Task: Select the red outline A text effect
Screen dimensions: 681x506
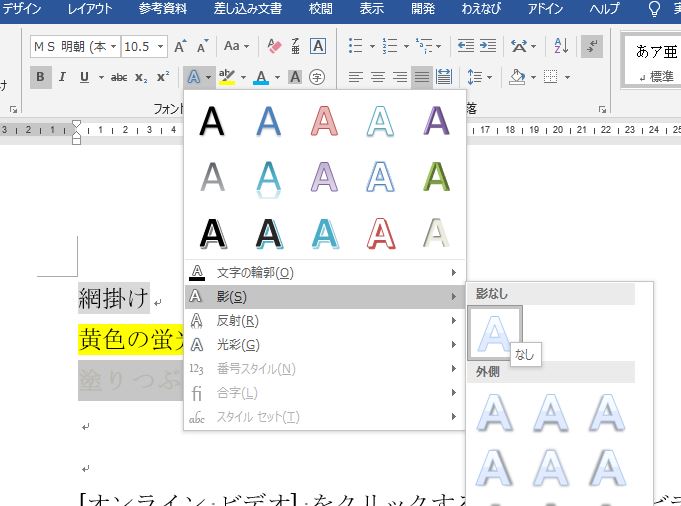Action: click(381, 234)
